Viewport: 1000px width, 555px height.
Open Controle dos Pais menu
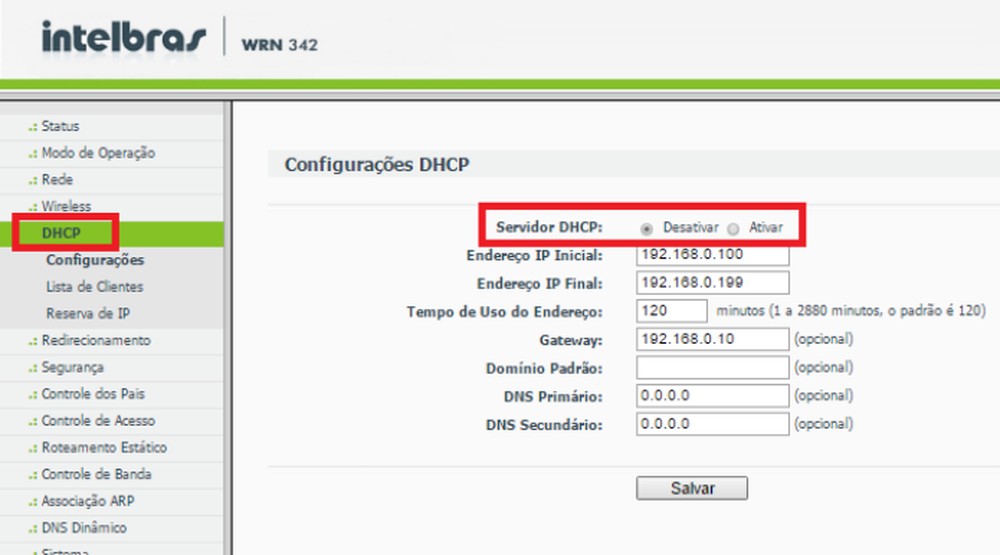[93, 394]
